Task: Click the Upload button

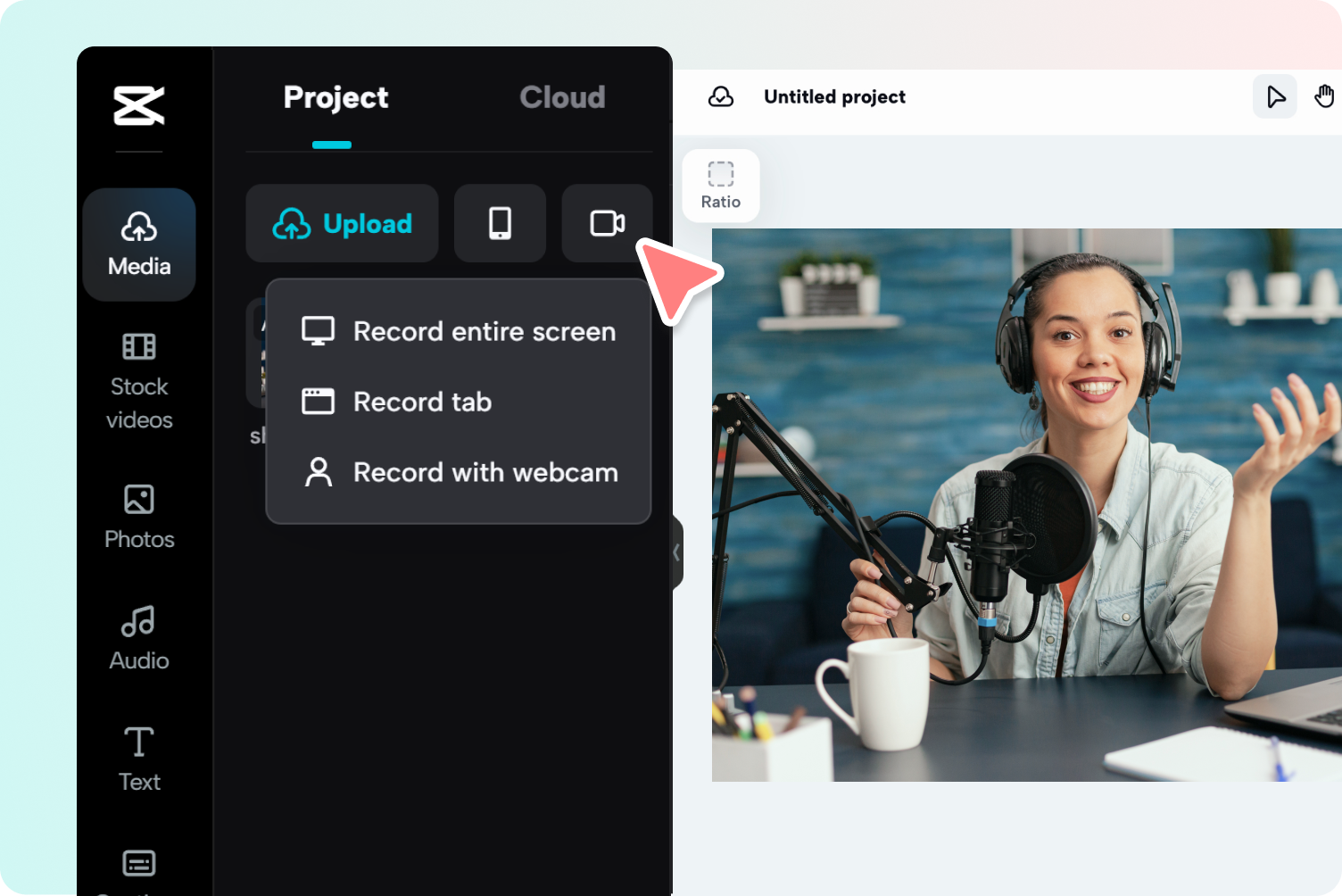Action: (x=342, y=223)
